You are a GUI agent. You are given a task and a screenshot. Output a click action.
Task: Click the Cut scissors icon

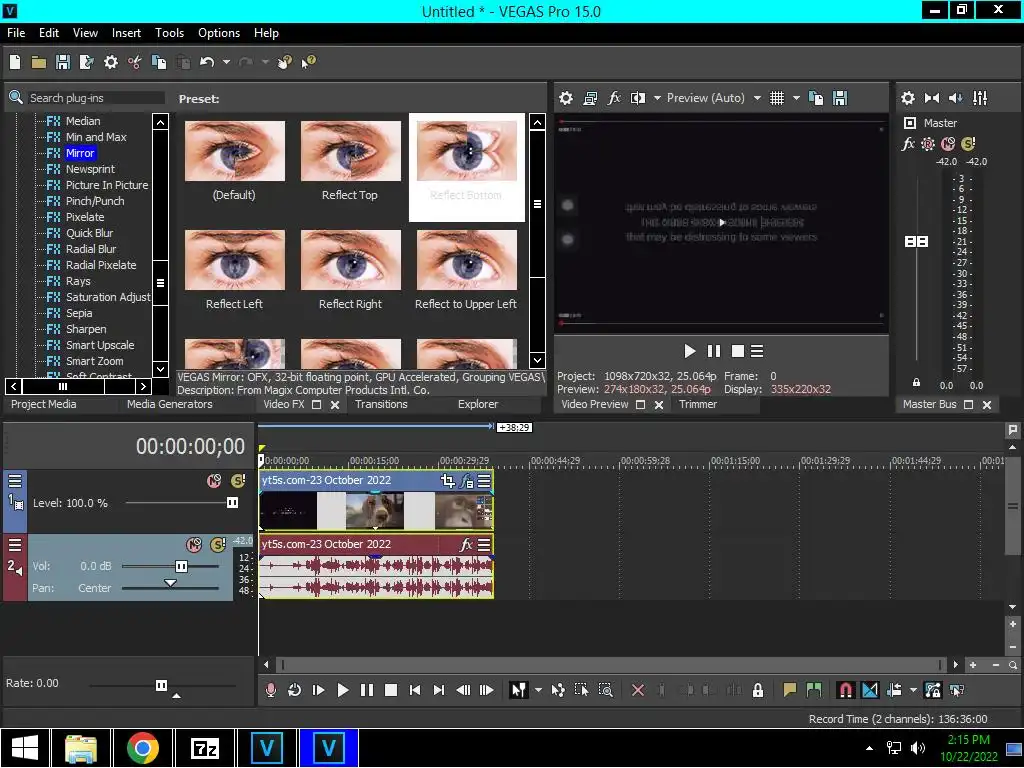coord(135,62)
